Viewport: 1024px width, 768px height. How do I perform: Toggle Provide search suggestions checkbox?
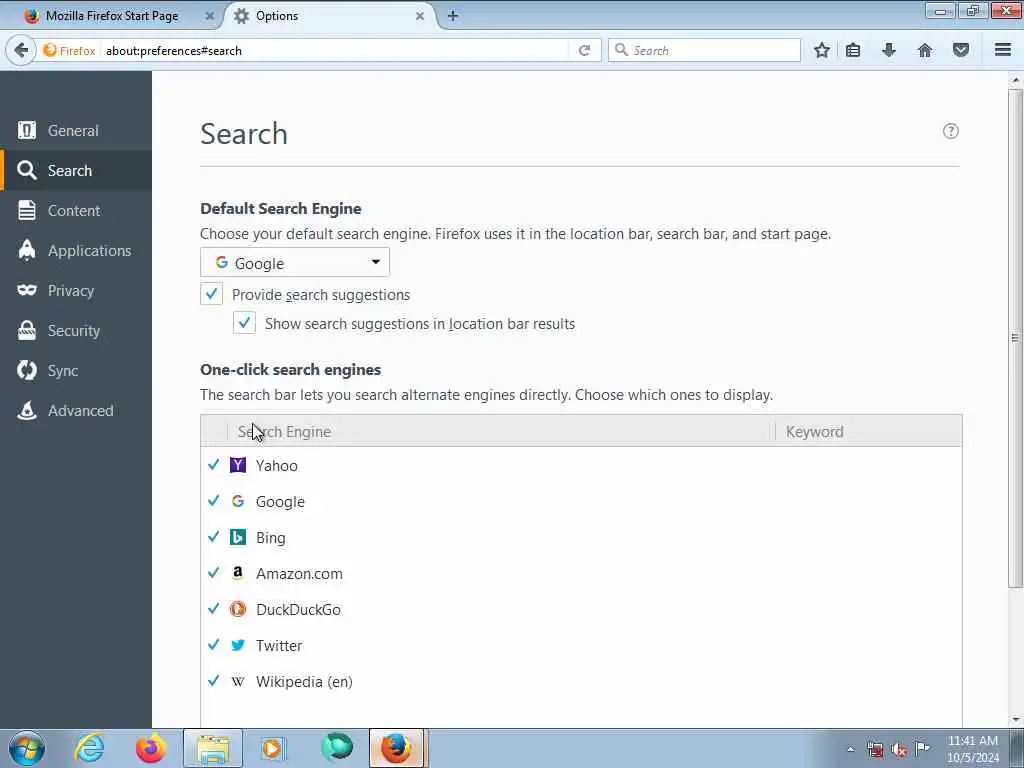coord(212,294)
